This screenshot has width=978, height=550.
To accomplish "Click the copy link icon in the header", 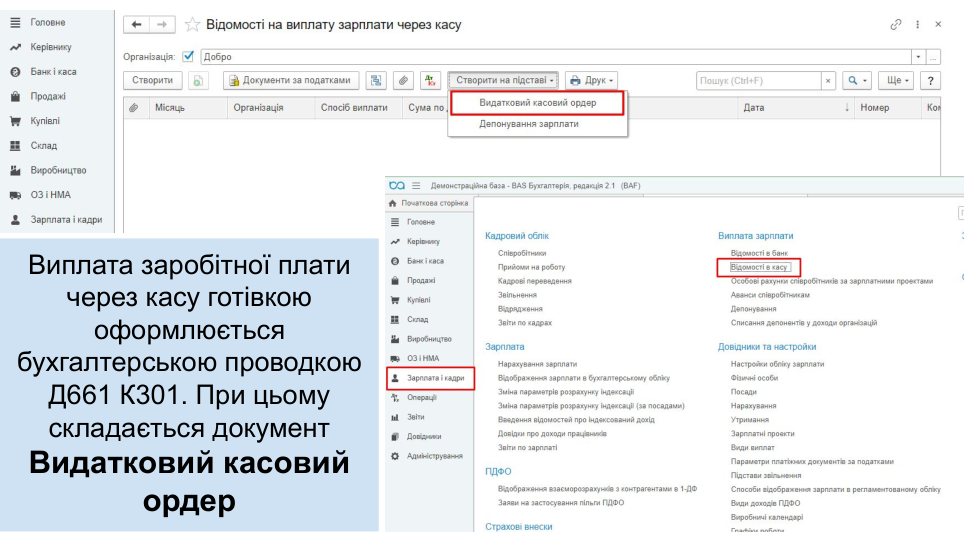I will (x=895, y=24).
